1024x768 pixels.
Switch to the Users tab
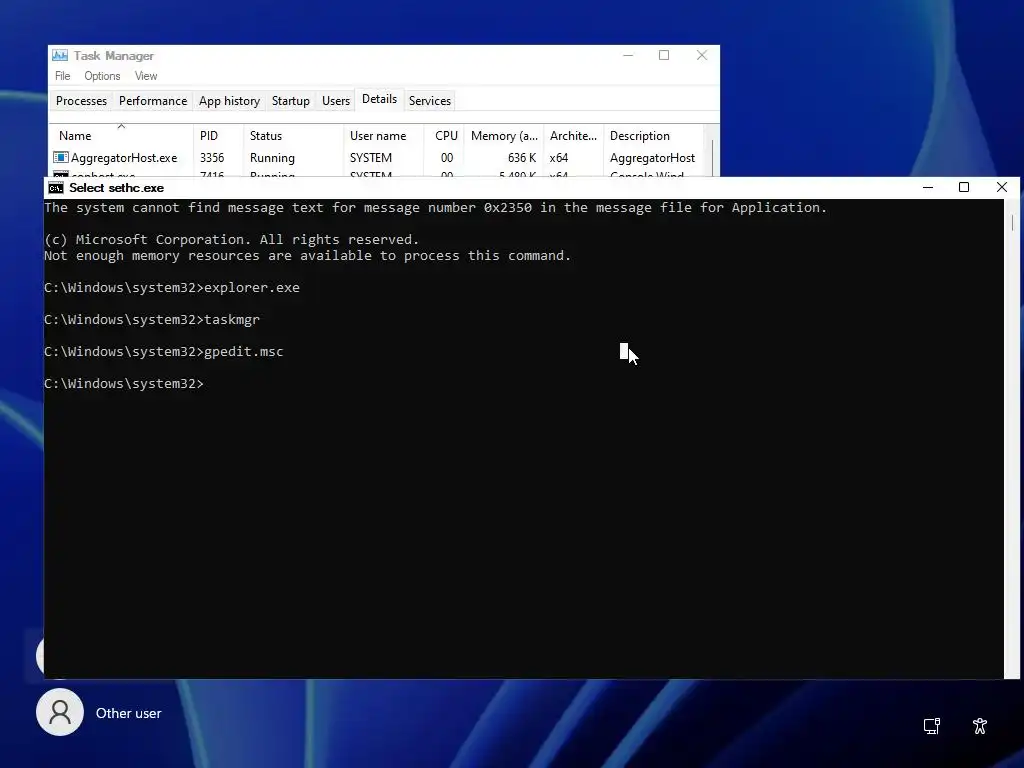coord(336,101)
